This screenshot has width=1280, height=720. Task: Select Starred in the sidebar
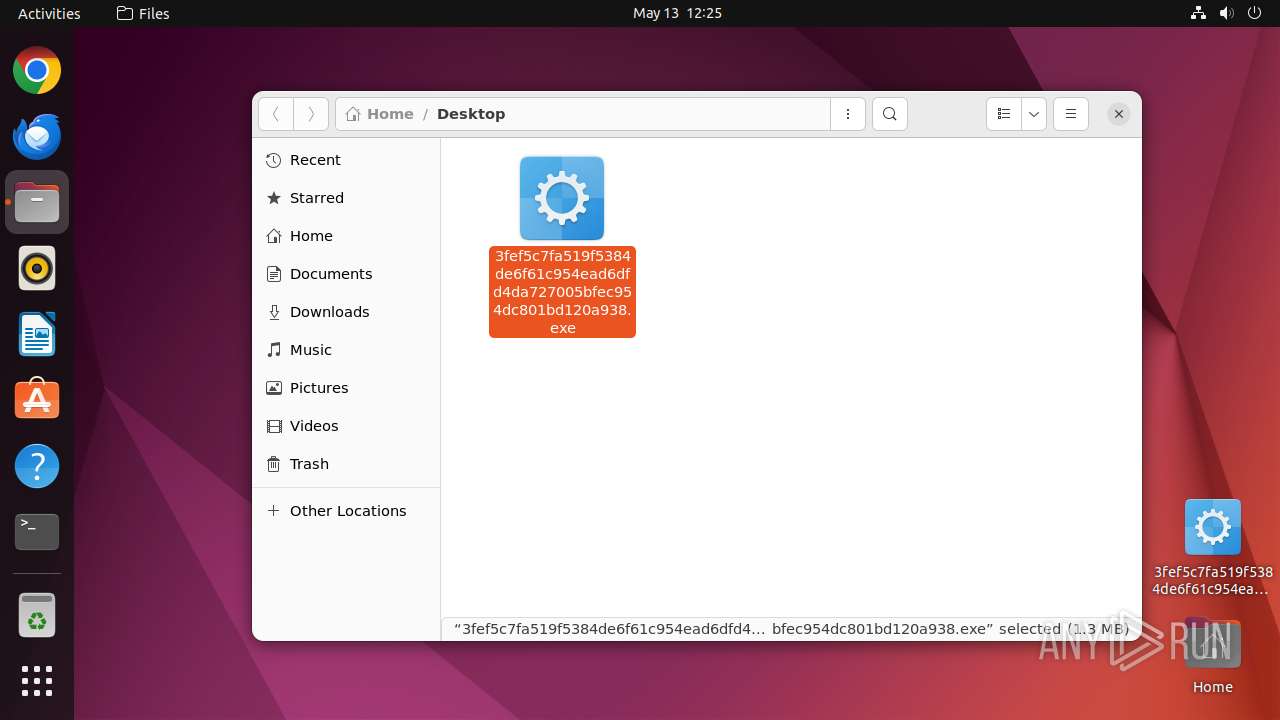point(346,198)
